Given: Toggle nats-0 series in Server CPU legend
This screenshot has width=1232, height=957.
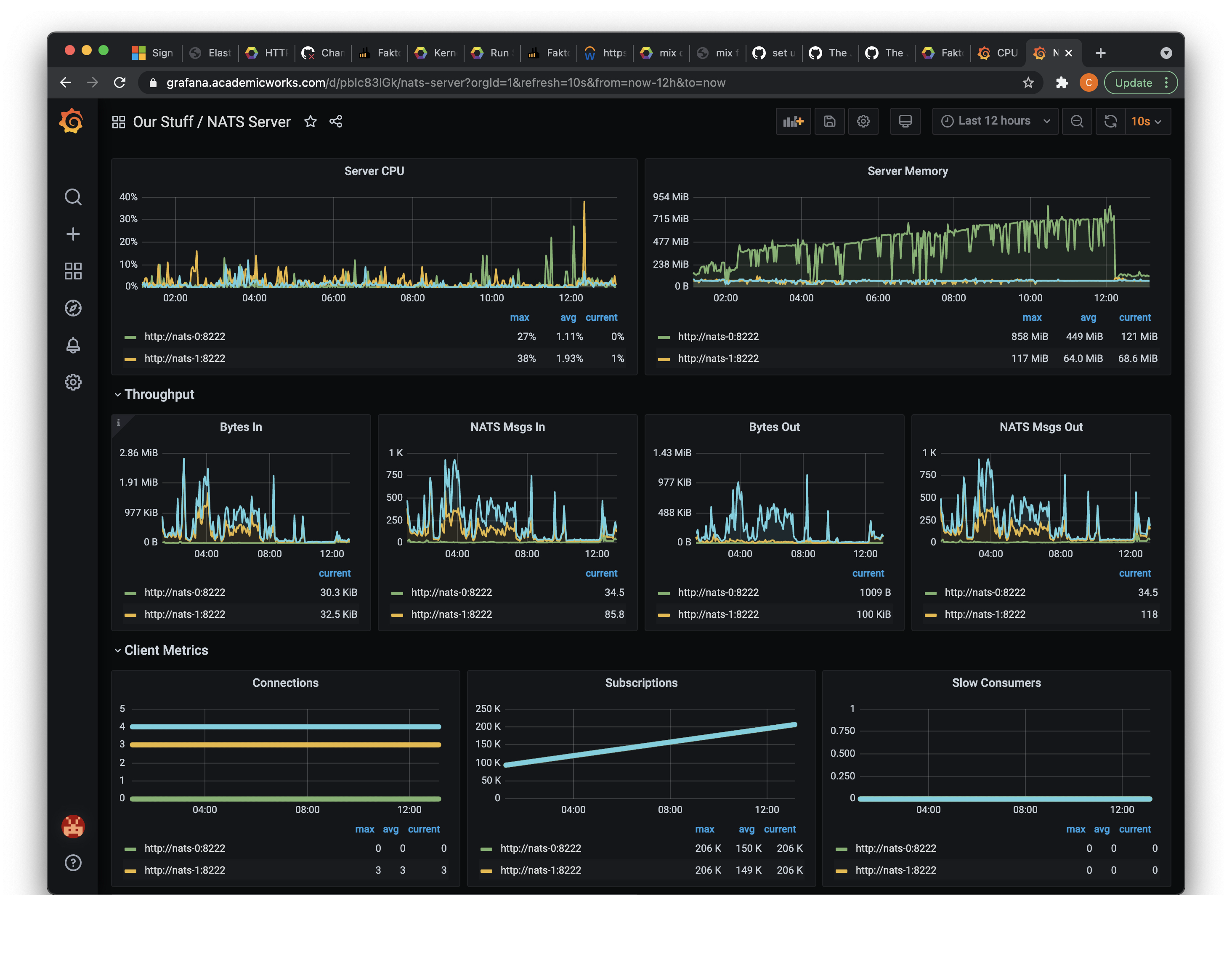Looking at the screenshot, I should (x=184, y=337).
